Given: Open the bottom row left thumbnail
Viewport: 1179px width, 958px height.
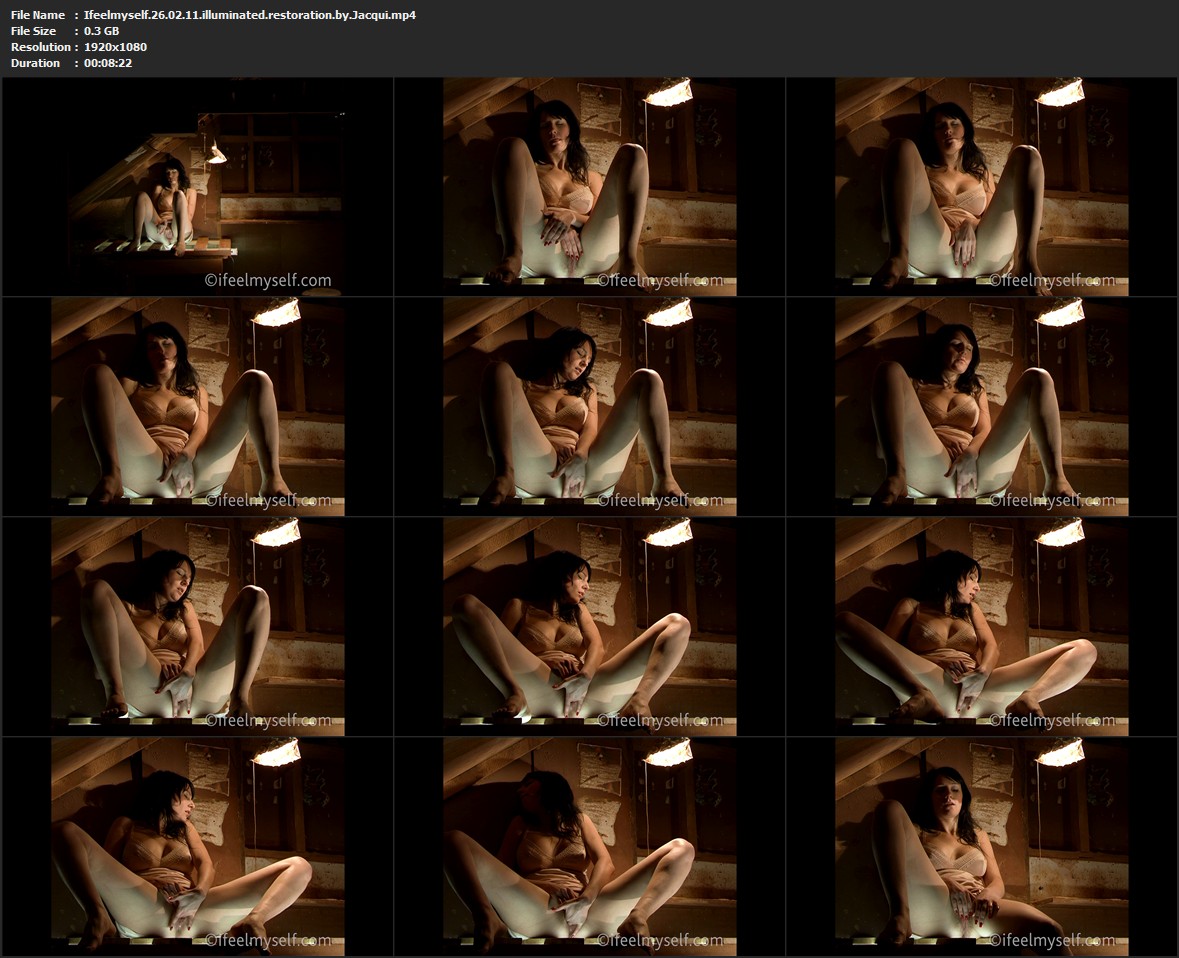Looking at the screenshot, I should point(198,847).
